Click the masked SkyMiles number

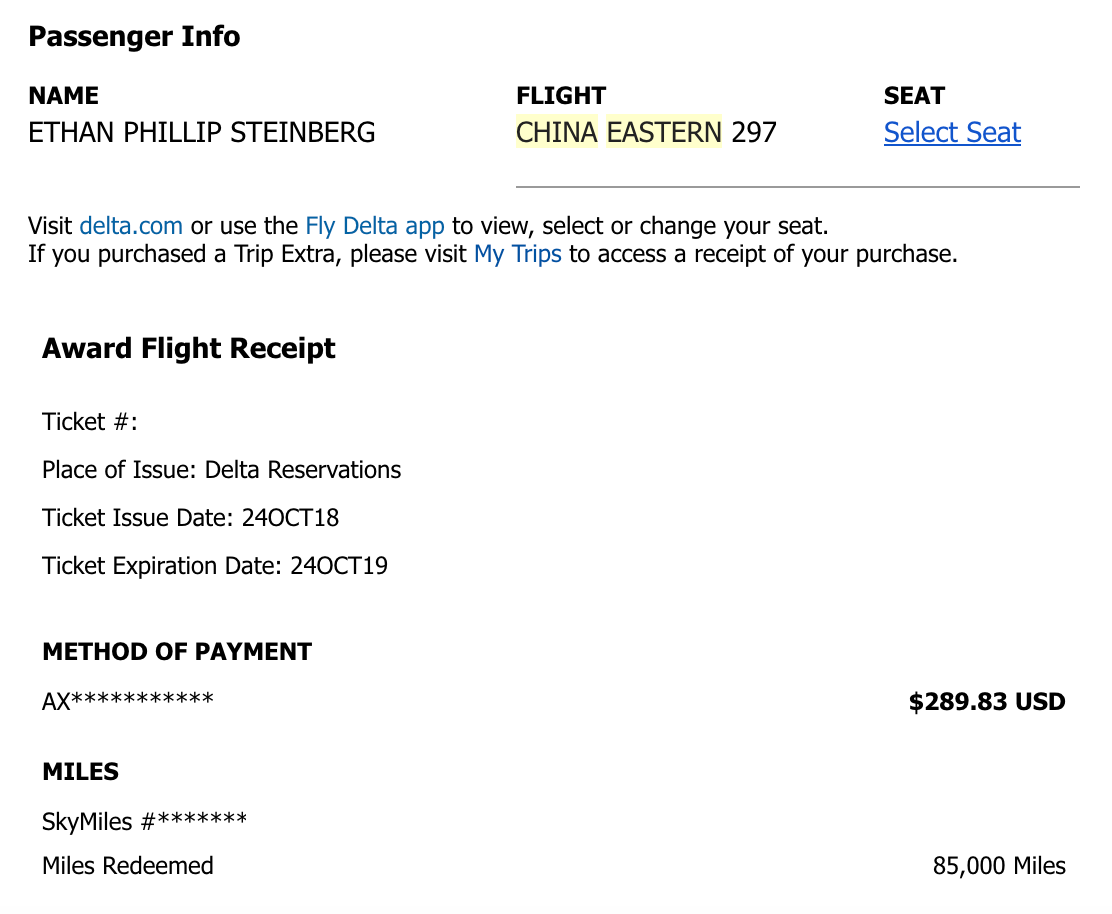(x=172, y=822)
